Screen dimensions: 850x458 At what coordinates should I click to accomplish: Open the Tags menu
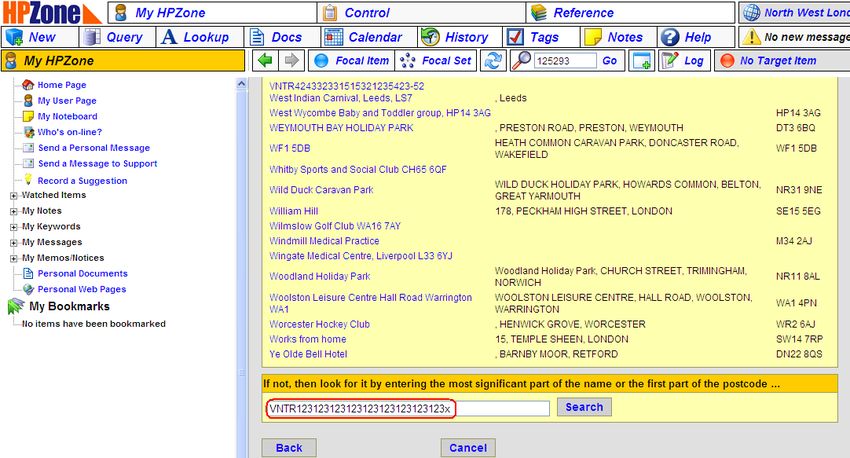541,37
